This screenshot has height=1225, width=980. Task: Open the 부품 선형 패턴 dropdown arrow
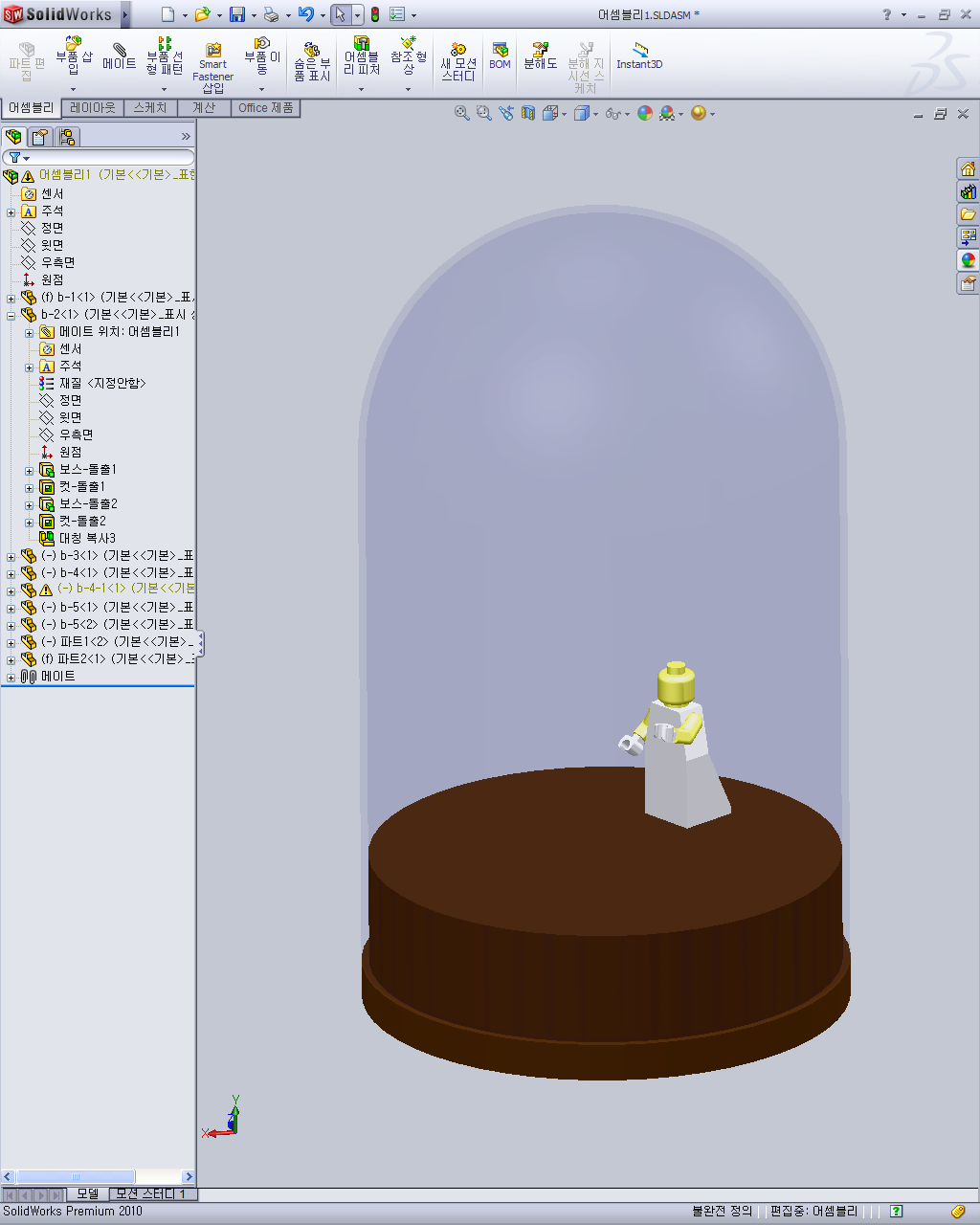pyautogui.click(x=165, y=90)
